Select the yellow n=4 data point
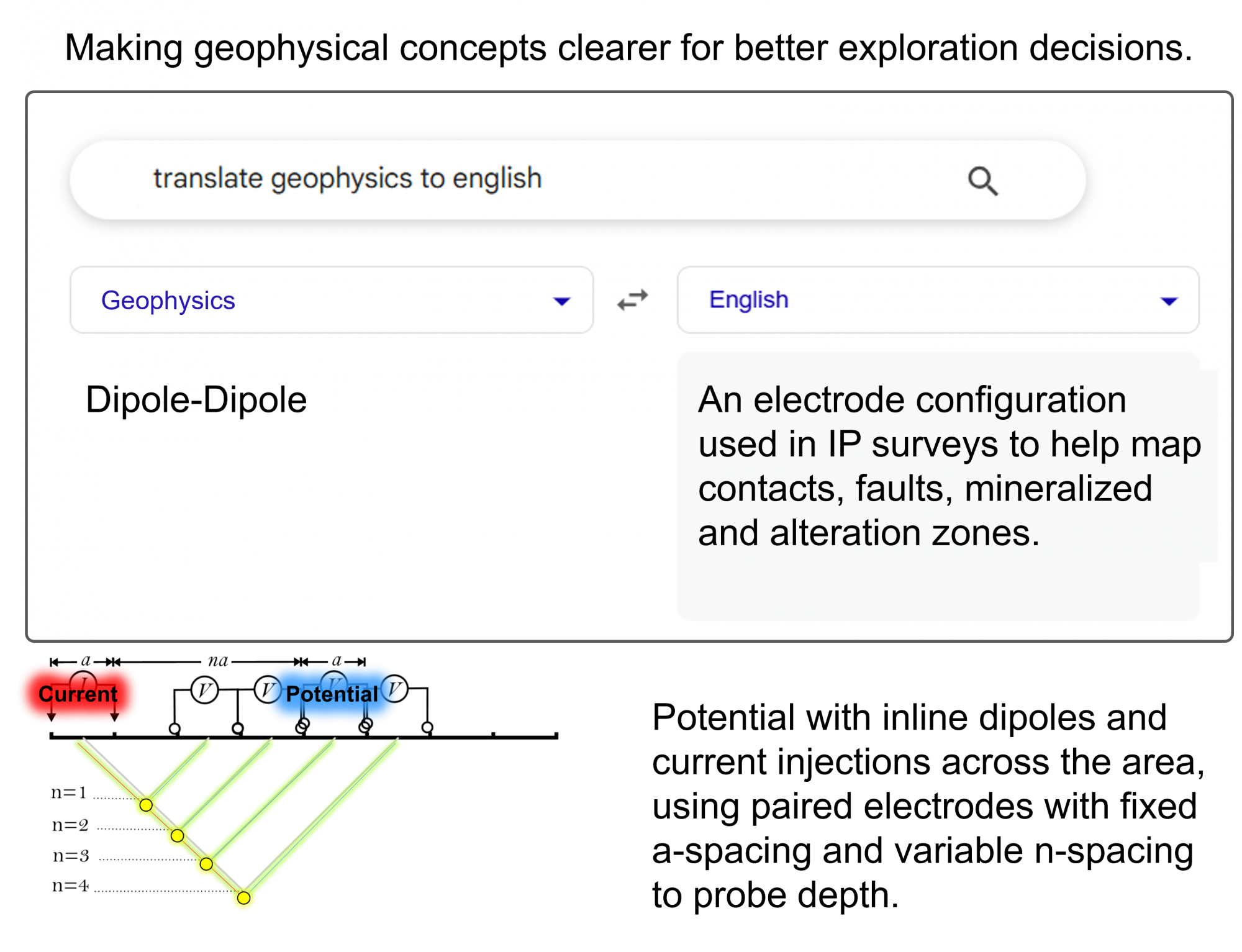Screen dimensions: 1242x952 243,897
